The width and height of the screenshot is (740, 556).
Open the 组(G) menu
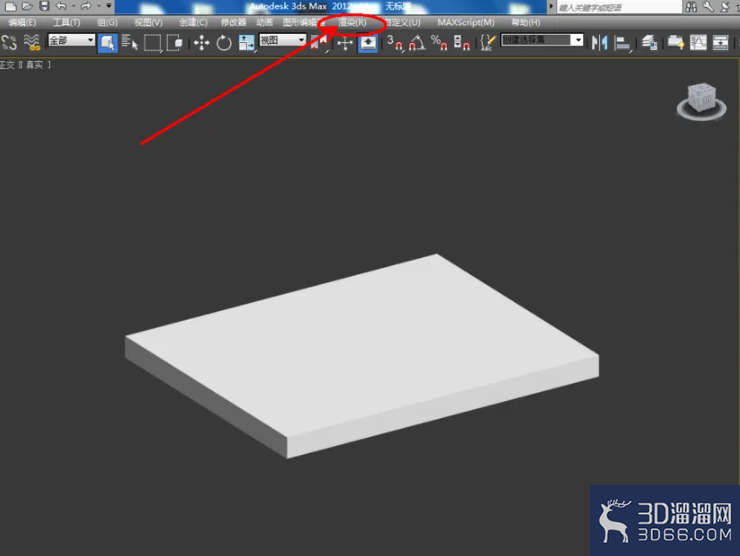pos(107,22)
